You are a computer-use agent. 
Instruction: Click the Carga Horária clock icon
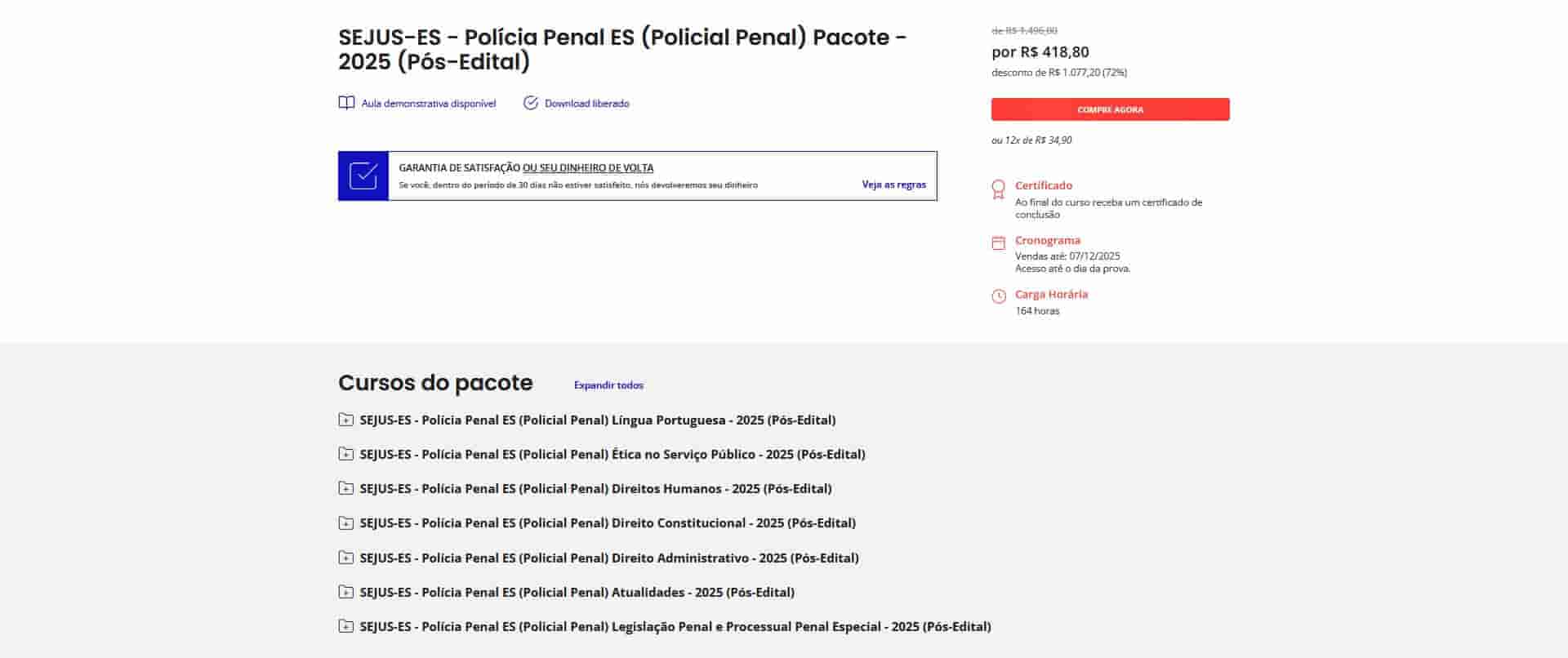(x=998, y=296)
